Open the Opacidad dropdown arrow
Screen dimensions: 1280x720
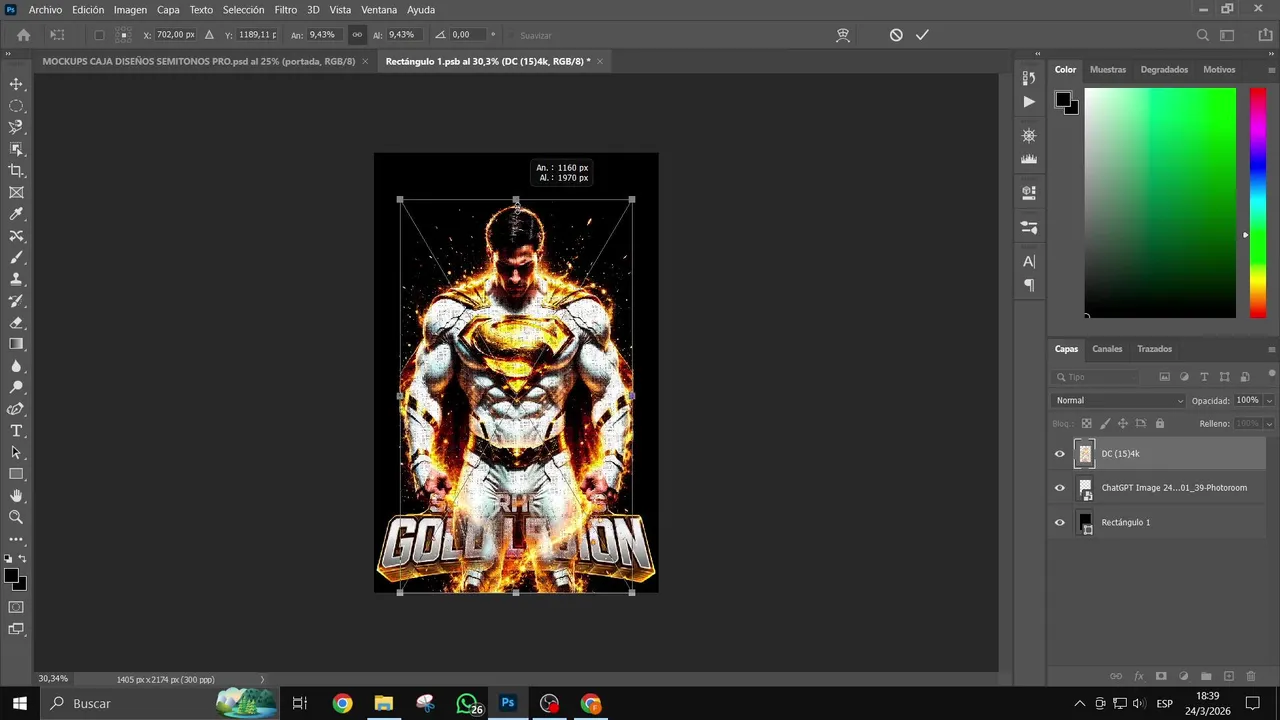[1269, 400]
